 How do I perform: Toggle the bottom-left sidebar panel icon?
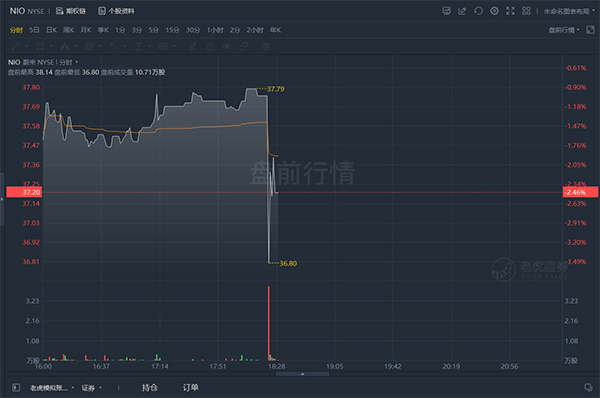tap(16, 387)
